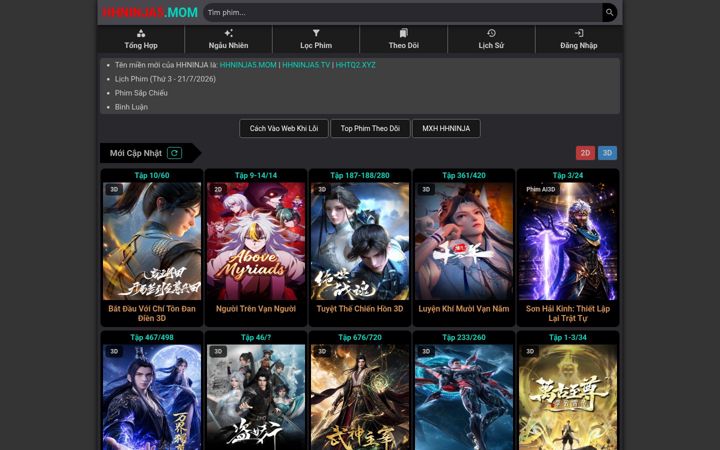The image size is (720, 450).
Task: Click the 3D badge on Luyện Khí Mười Vạn Năm poster
Action: (x=426, y=189)
